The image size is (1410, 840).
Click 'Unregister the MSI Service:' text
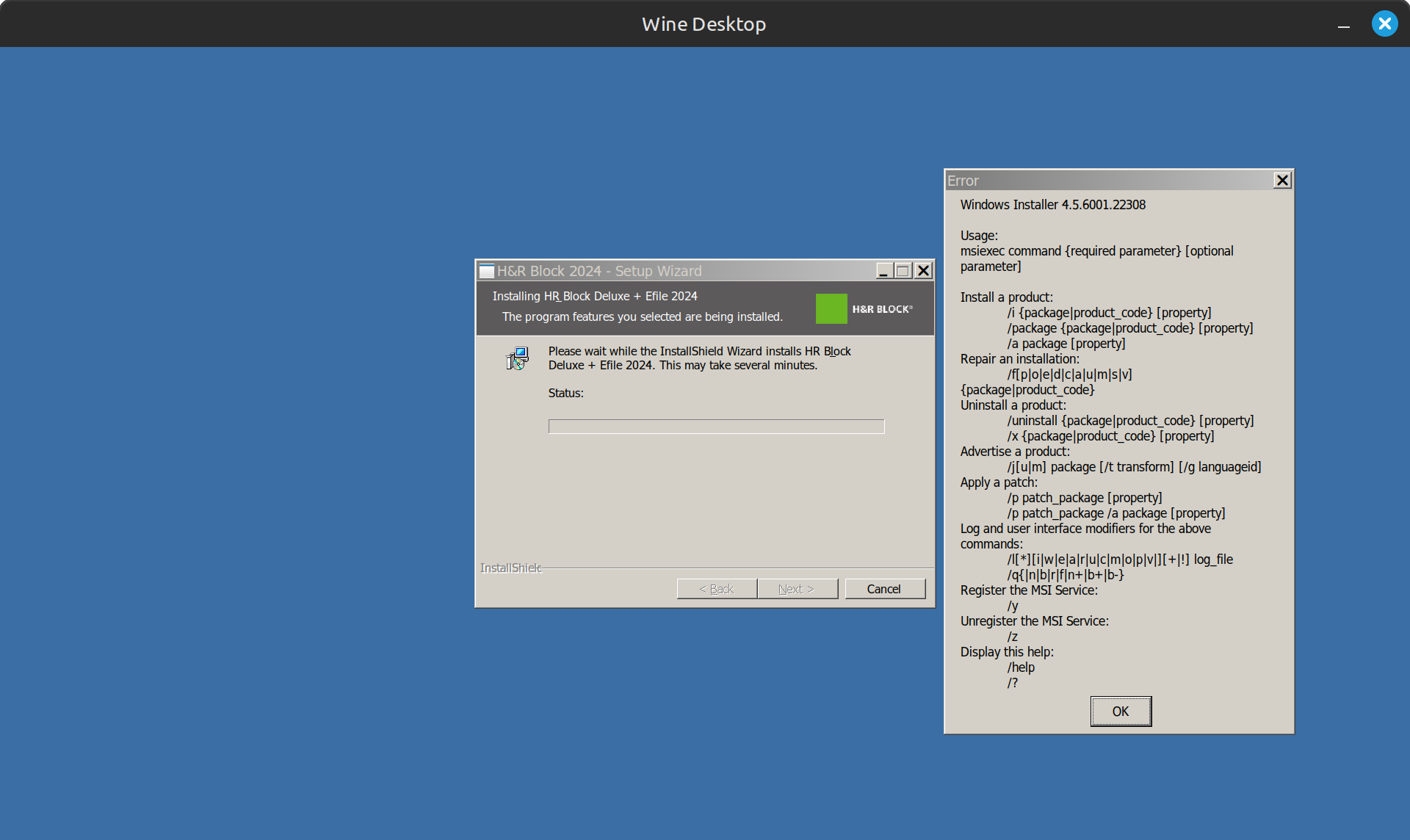tap(1035, 621)
